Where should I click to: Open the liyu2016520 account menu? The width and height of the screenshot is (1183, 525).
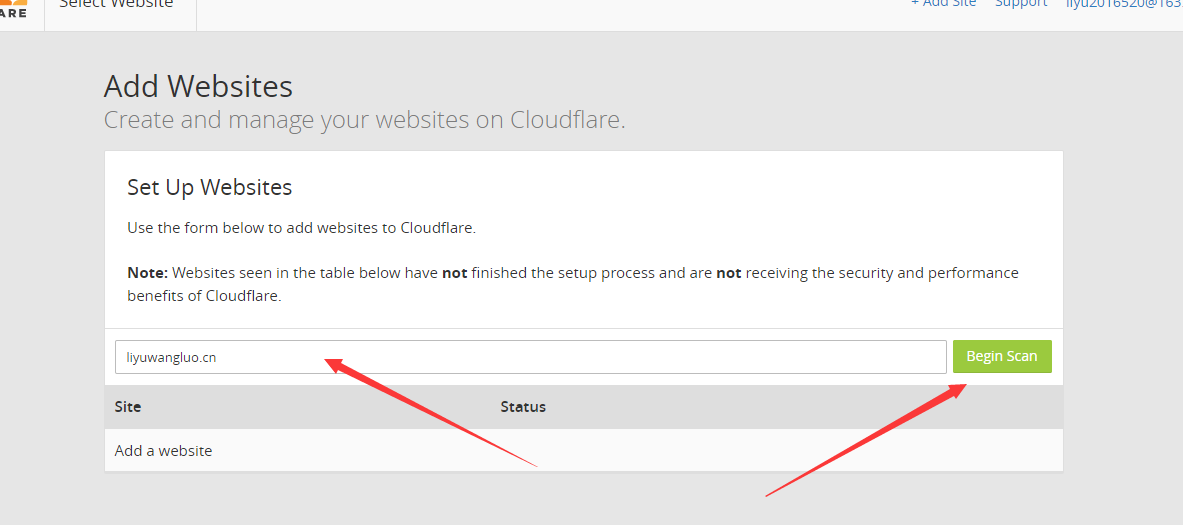point(1124,5)
